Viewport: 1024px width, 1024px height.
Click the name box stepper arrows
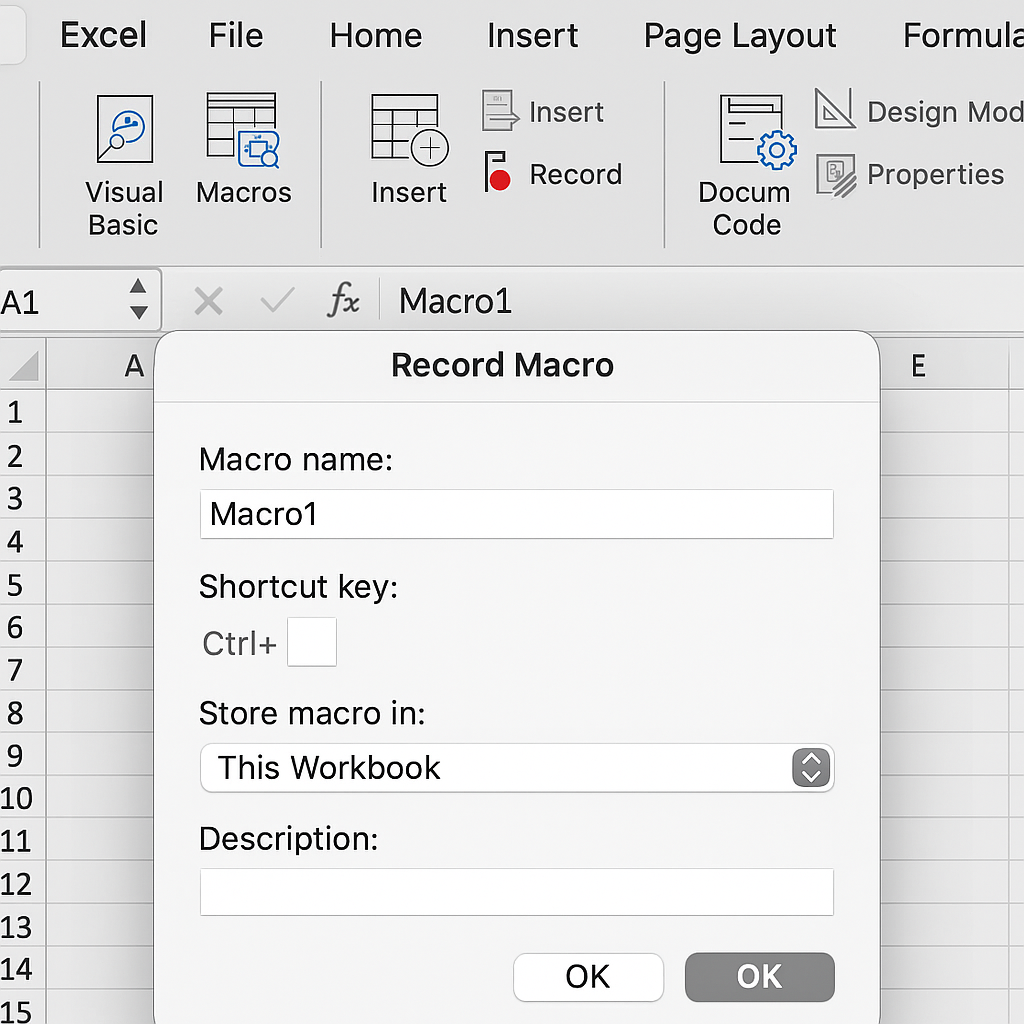click(x=138, y=299)
